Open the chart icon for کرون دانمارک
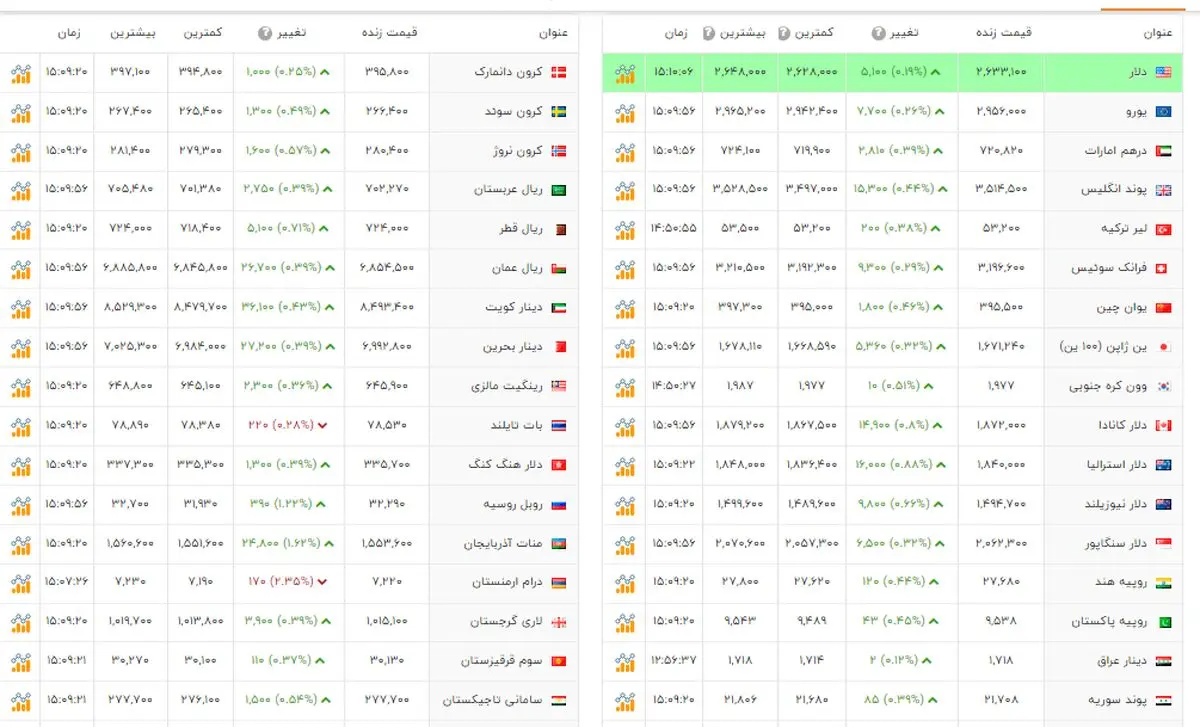The height and width of the screenshot is (727, 1200). (21, 73)
